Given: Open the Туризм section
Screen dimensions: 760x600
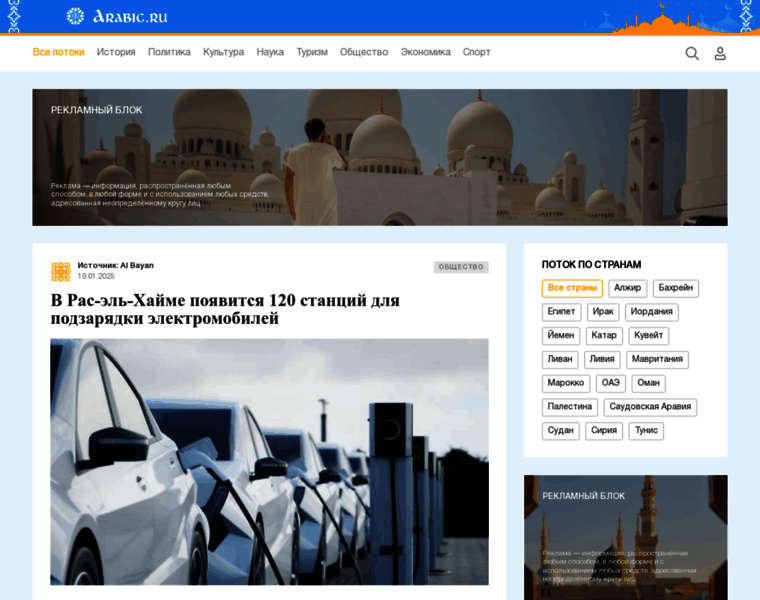Looking at the screenshot, I should (312, 52).
